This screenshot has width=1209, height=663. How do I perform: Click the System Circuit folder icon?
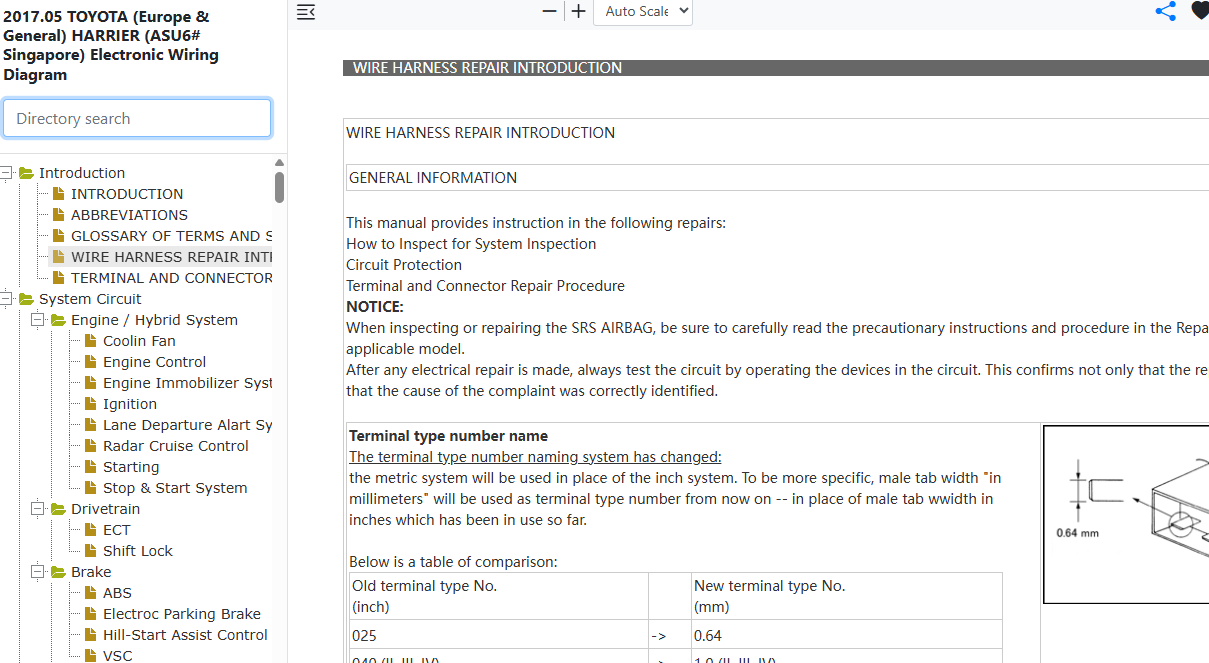26,299
